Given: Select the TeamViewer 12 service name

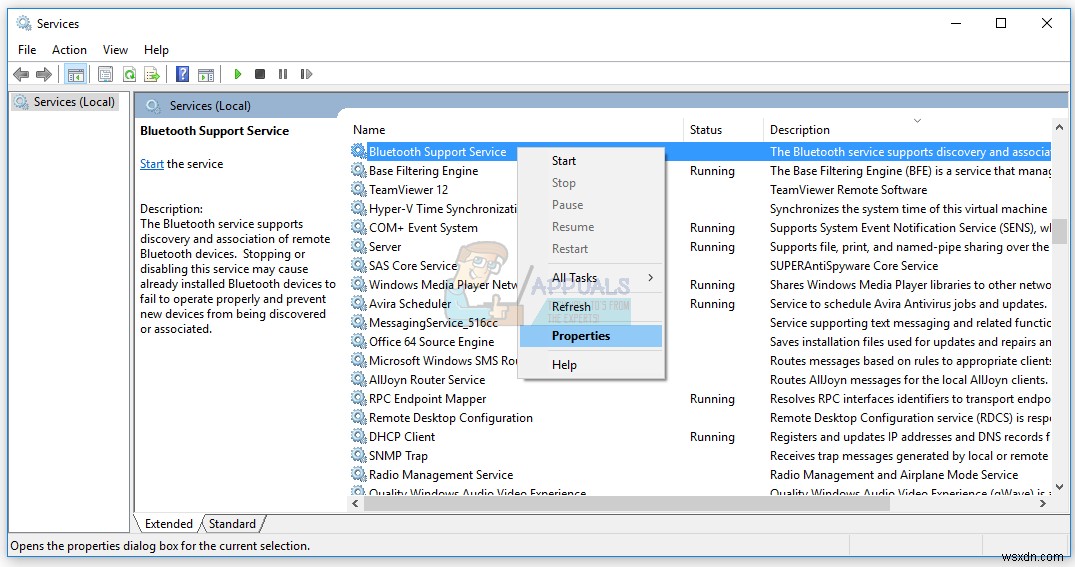Looking at the screenshot, I should tap(408, 189).
